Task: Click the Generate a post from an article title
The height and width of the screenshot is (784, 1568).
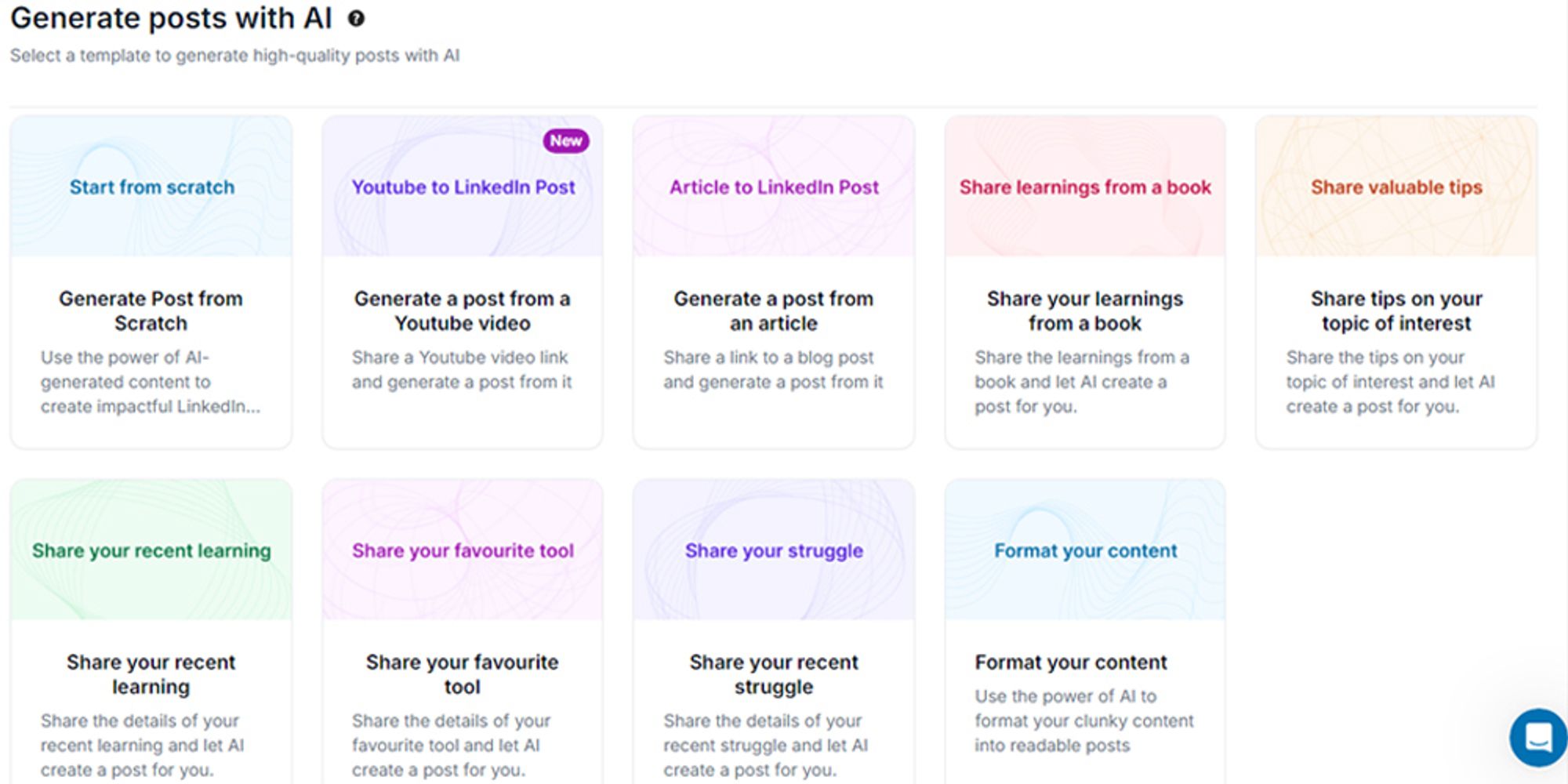Action: (x=774, y=311)
